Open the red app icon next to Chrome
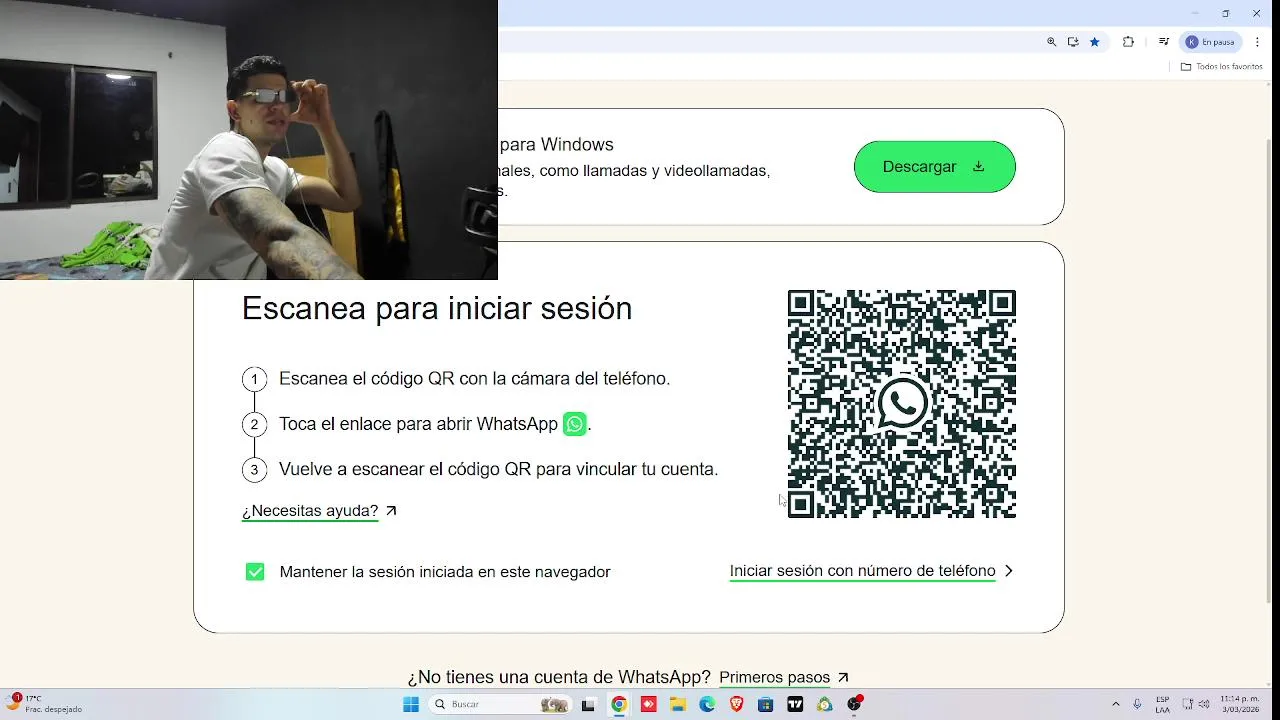Screen dimensions: 1280x720 click(x=648, y=704)
